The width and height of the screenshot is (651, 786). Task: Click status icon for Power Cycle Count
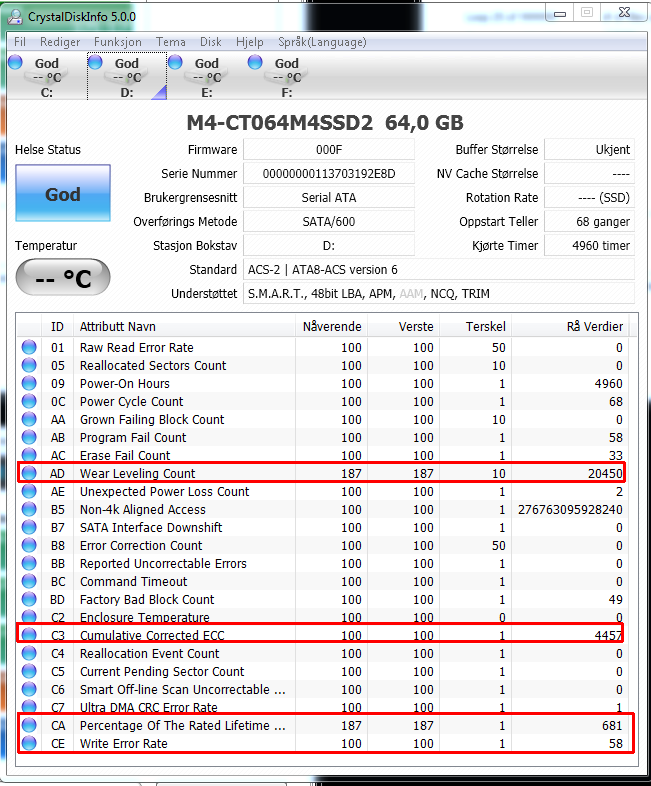point(29,401)
